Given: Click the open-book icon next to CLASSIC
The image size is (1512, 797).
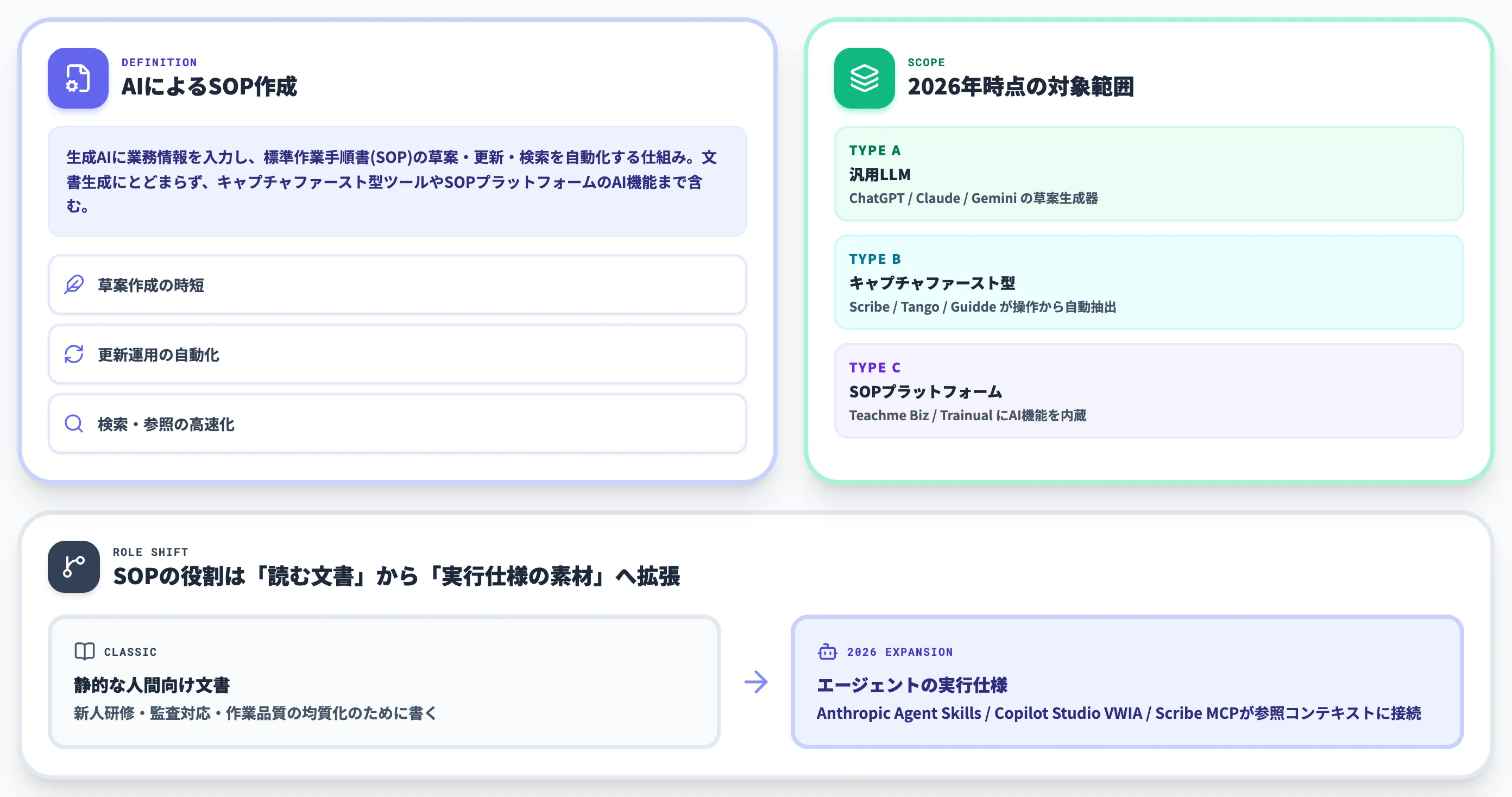Looking at the screenshot, I should [85, 651].
